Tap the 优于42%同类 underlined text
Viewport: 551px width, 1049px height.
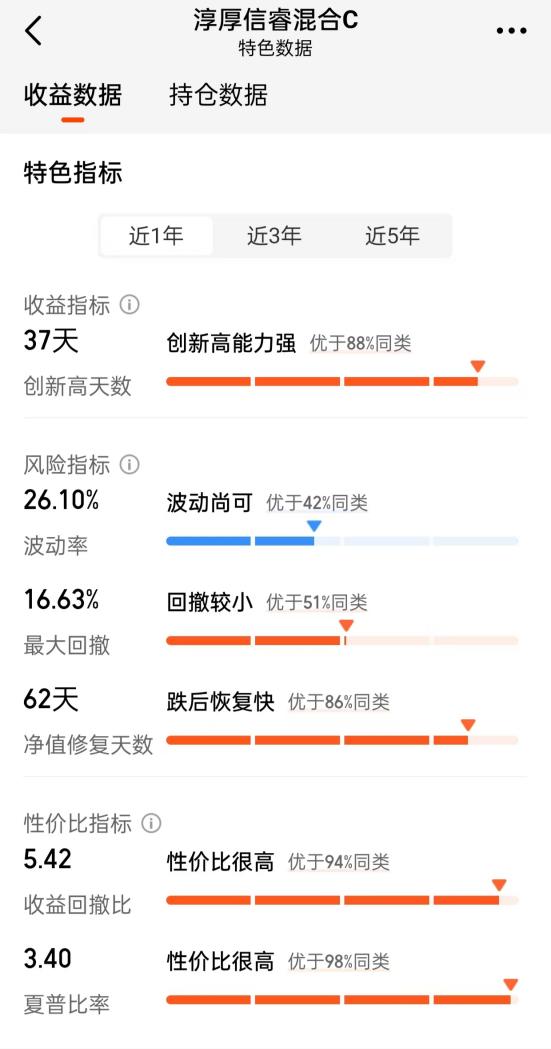click(317, 503)
